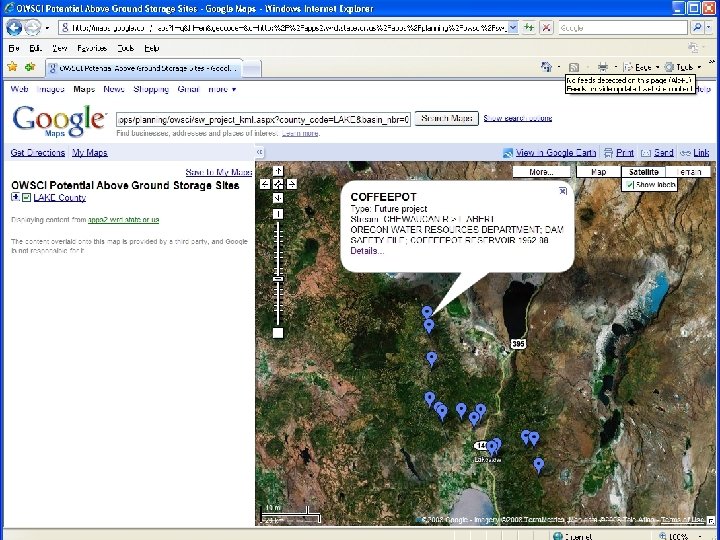Click the Get Directions link
The width and height of the screenshot is (720, 540).
point(38,152)
